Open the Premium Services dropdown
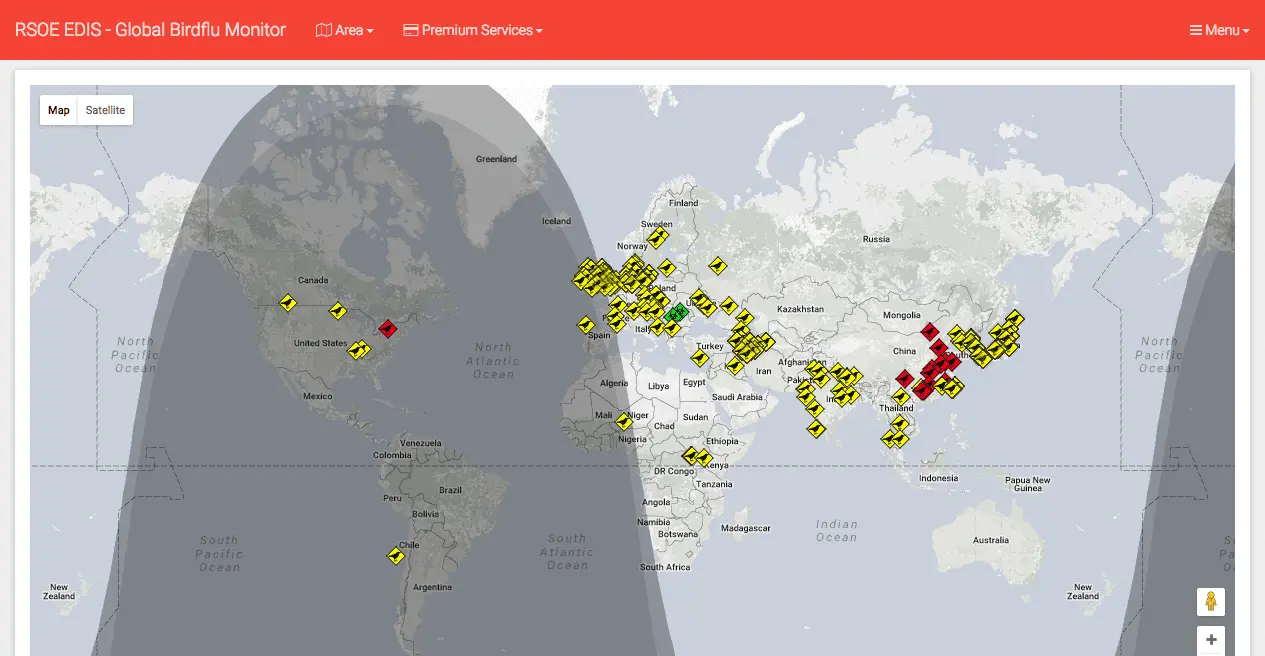Viewport: 1265px width, 656px height. tap(472, 30)
